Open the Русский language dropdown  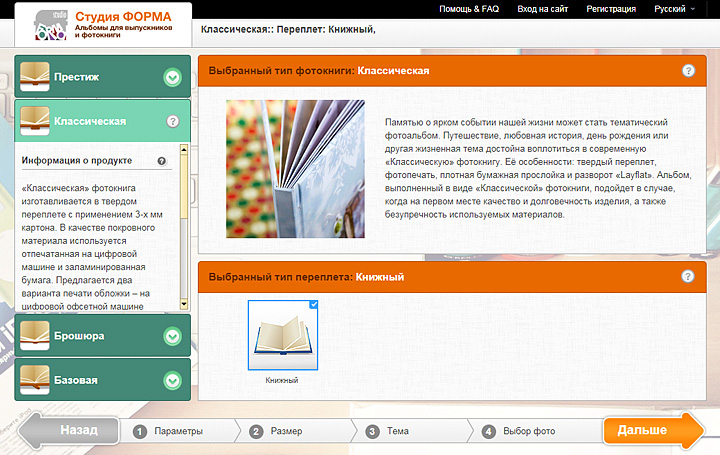675,8
